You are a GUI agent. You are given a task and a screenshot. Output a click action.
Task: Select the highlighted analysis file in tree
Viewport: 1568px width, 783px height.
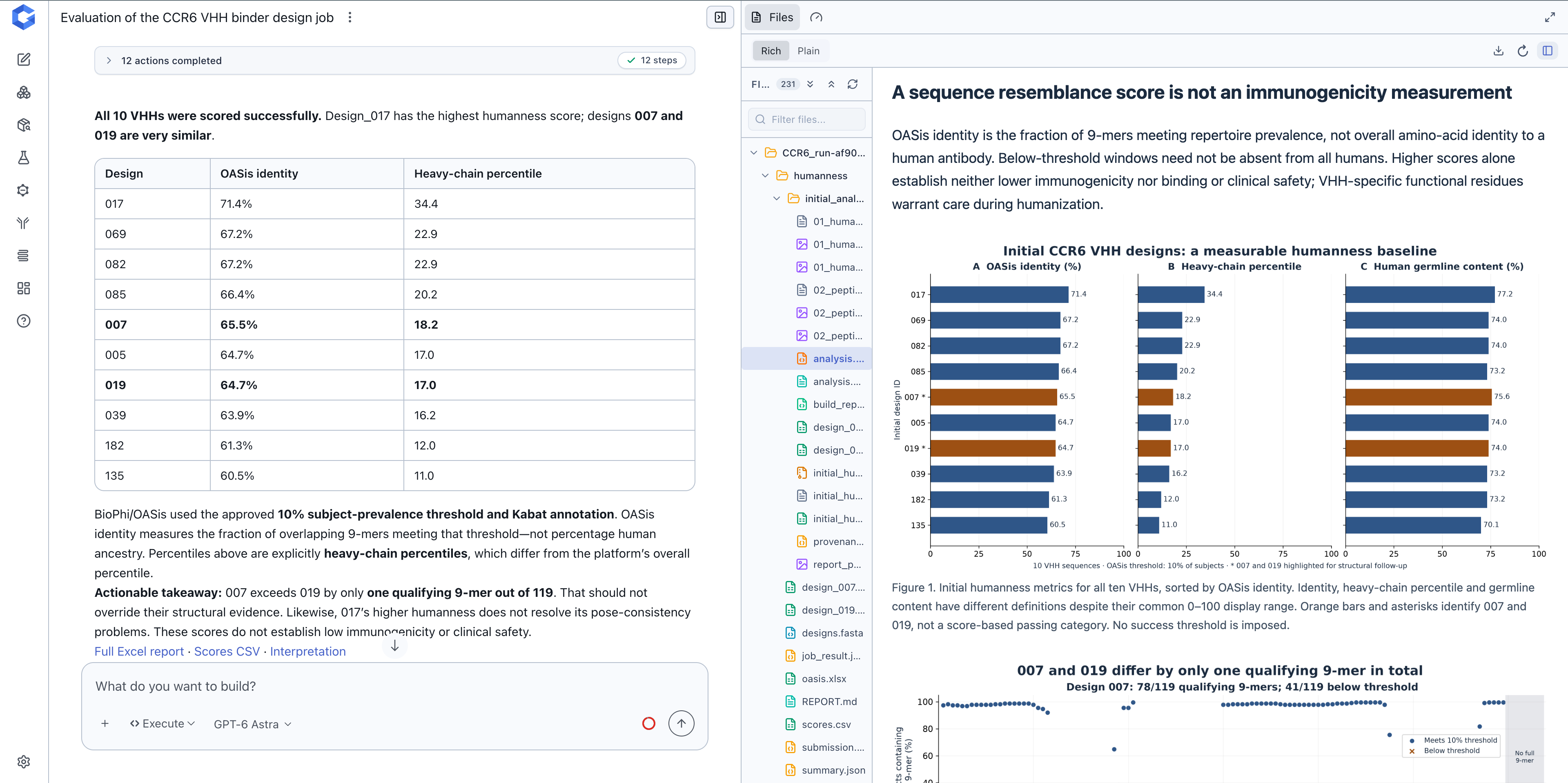tap(806, 358)
